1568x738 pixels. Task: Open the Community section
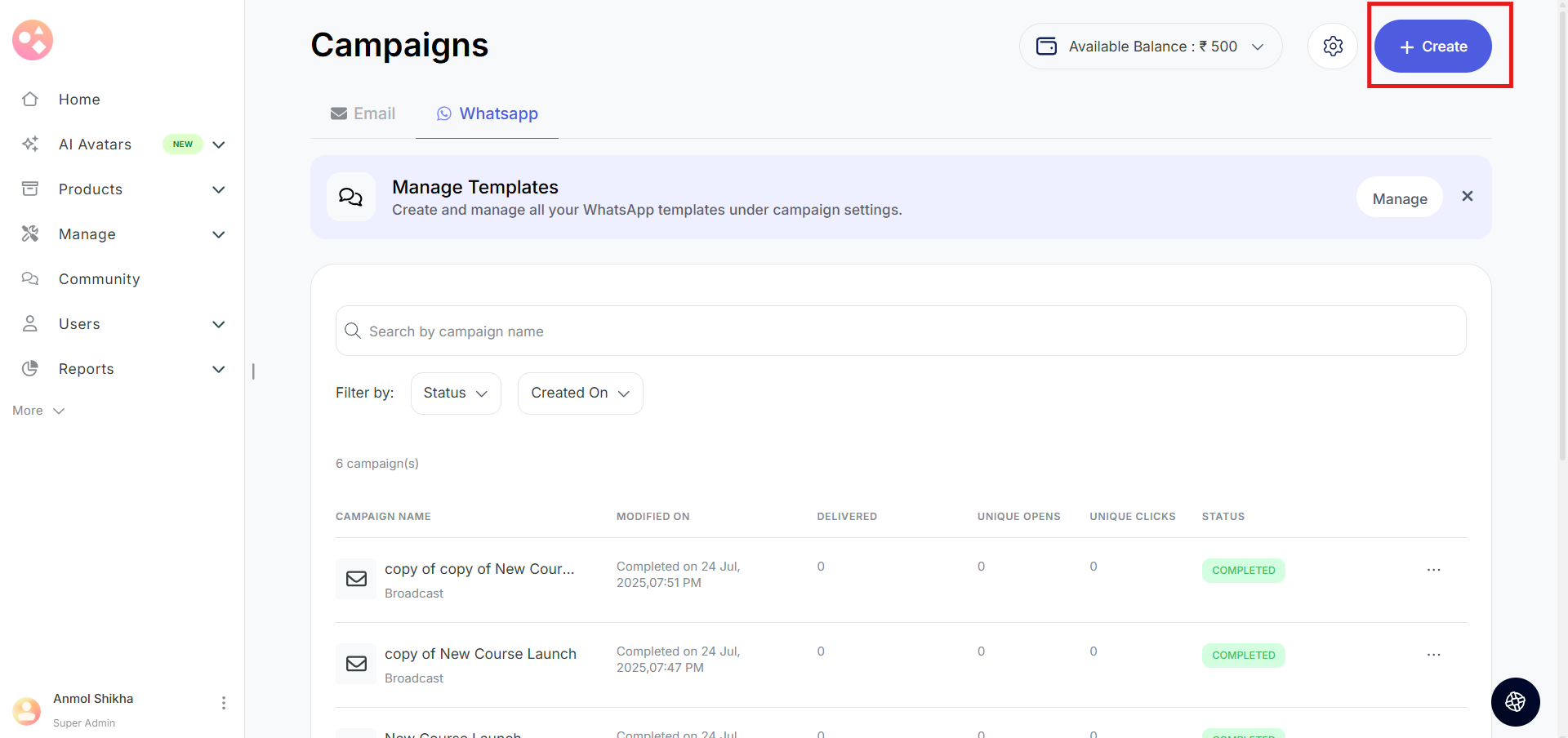[x=99, y=279]
